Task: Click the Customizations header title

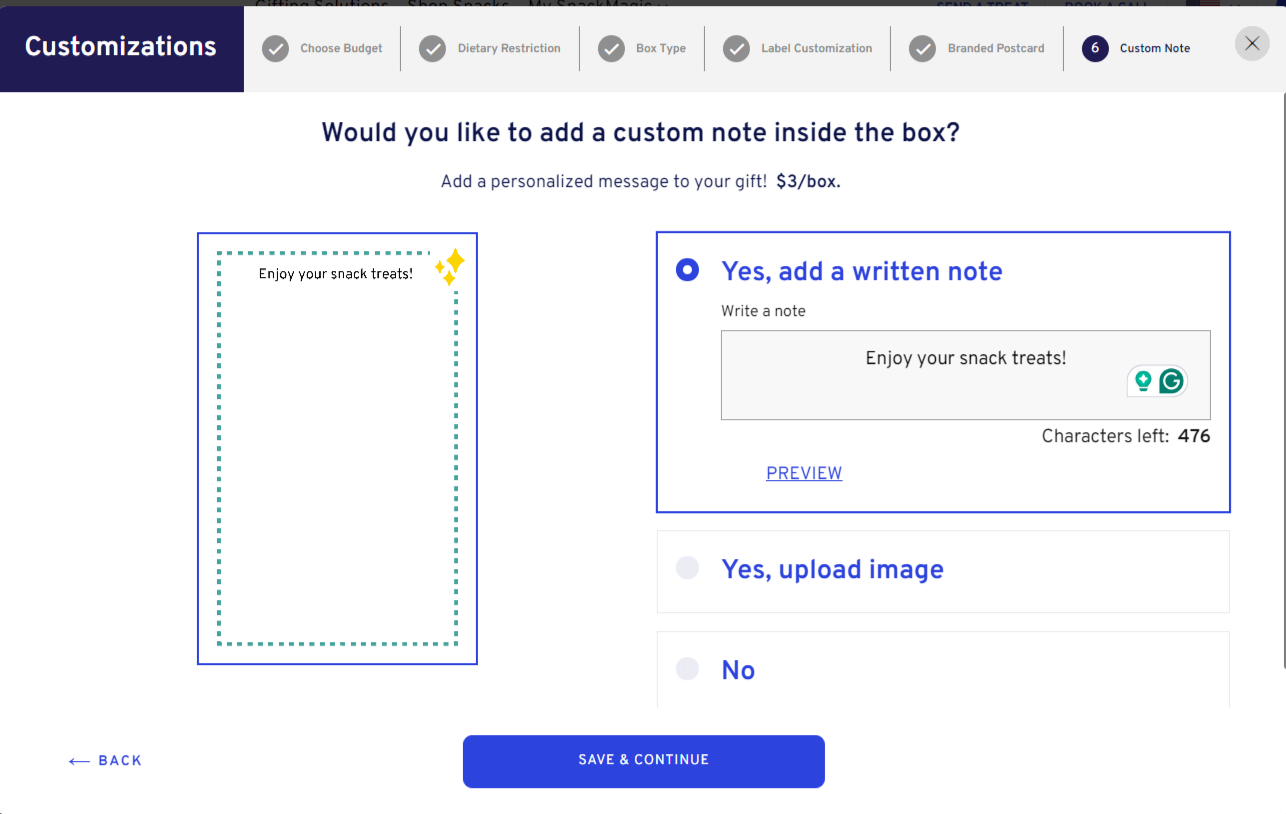Action: coord(121,46)
